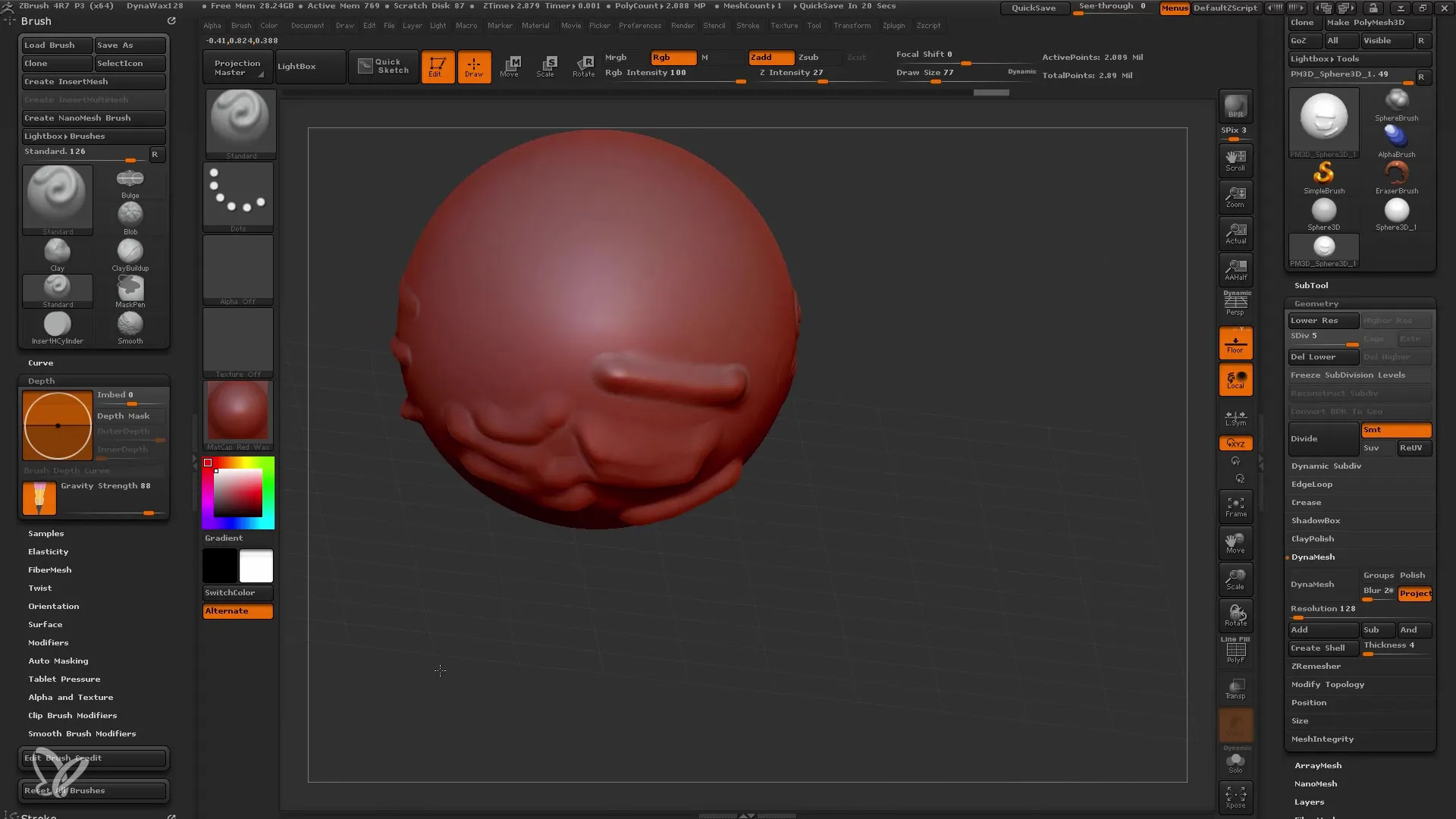Select the Standard brush tool
Image resolution: width=1456 pixels, height=819 pixels.
point(57,197)
